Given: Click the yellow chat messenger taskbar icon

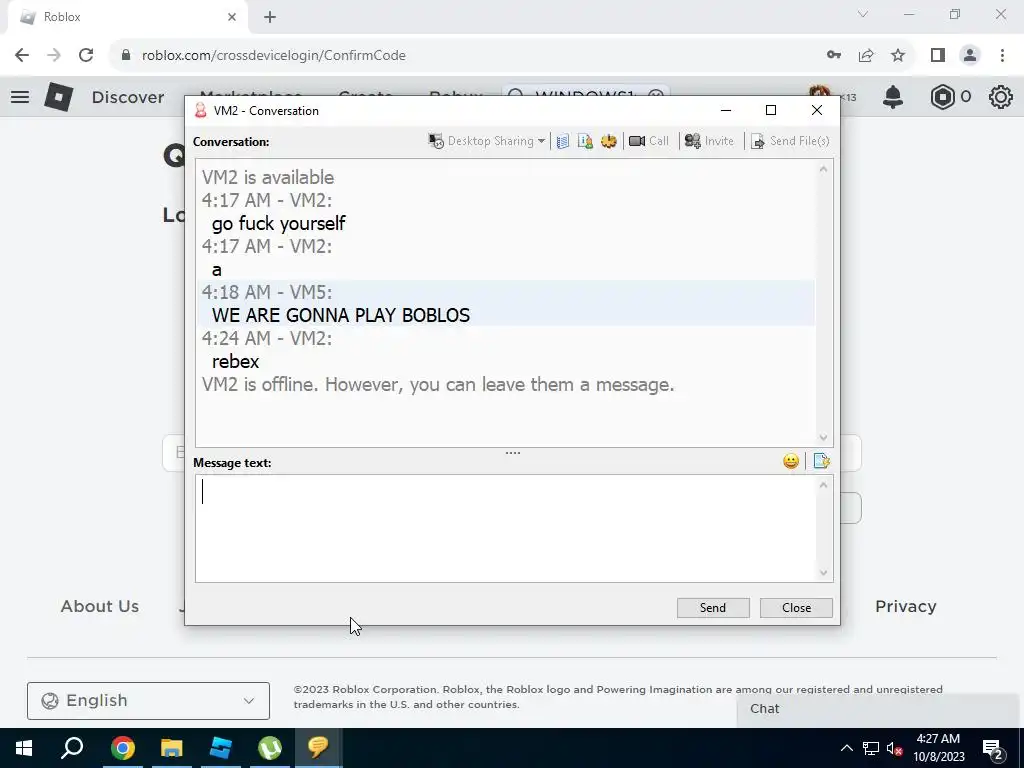Looking at the screenshot, I should pos(318,748).
